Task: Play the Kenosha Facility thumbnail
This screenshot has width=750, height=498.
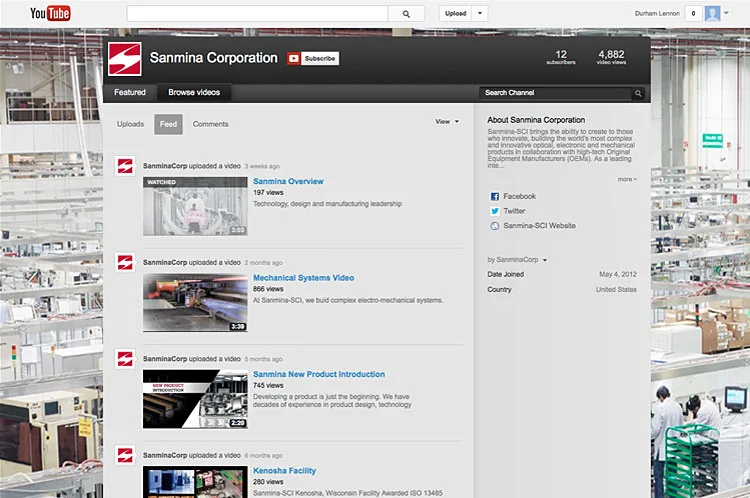Action: pos(195,482)
